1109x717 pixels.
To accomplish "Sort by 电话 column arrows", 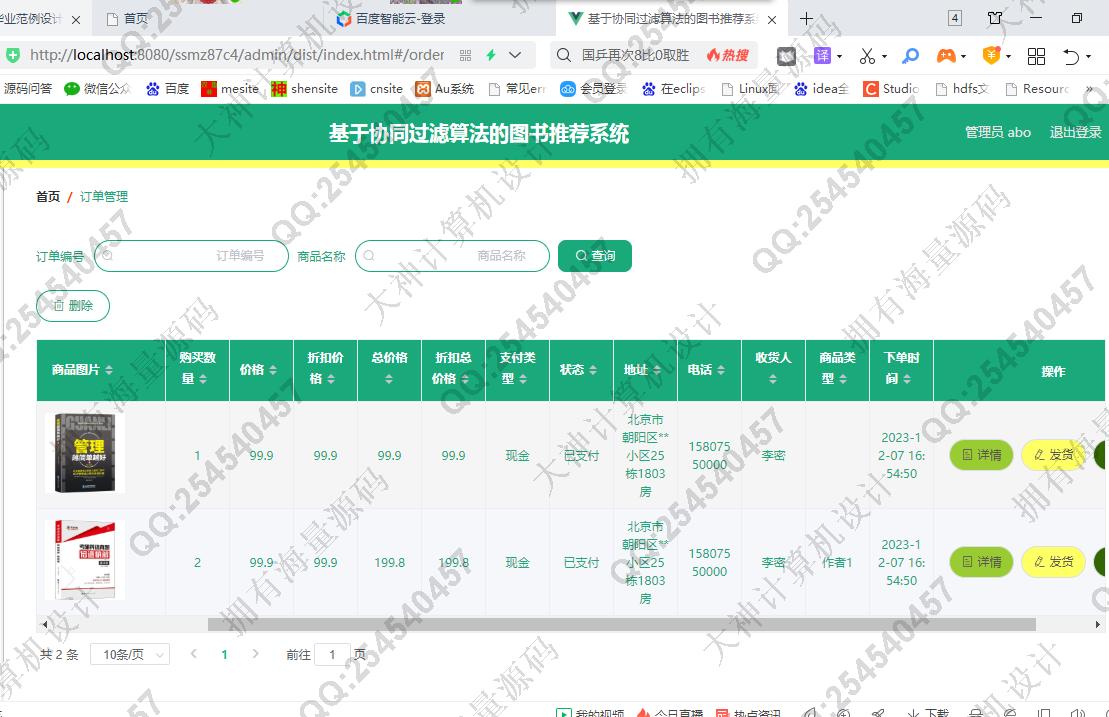I will point(721,370).
